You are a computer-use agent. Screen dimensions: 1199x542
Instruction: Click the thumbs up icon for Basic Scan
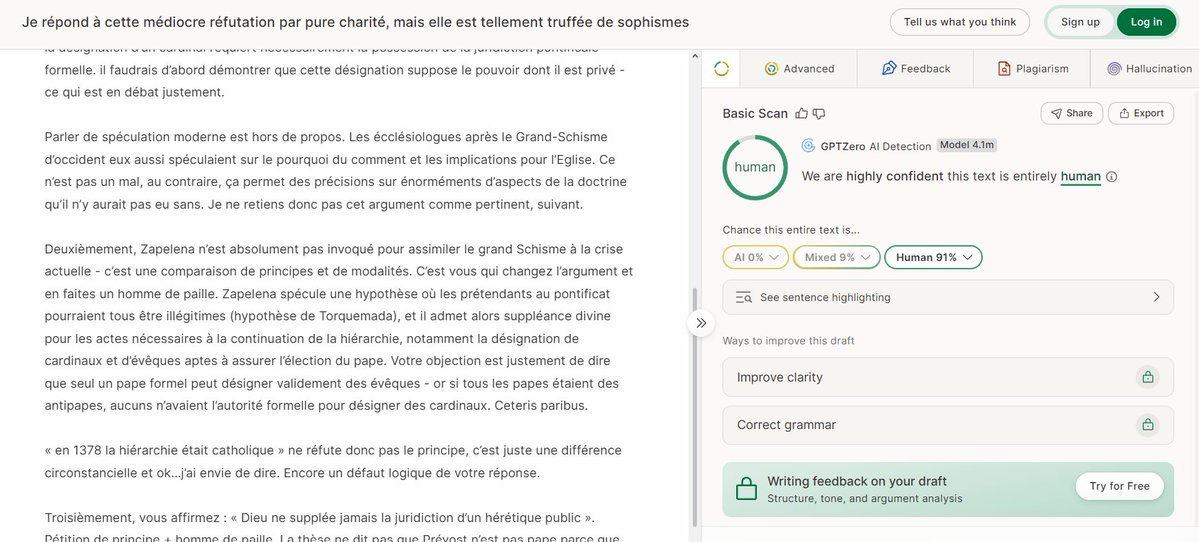coord(801,113)
